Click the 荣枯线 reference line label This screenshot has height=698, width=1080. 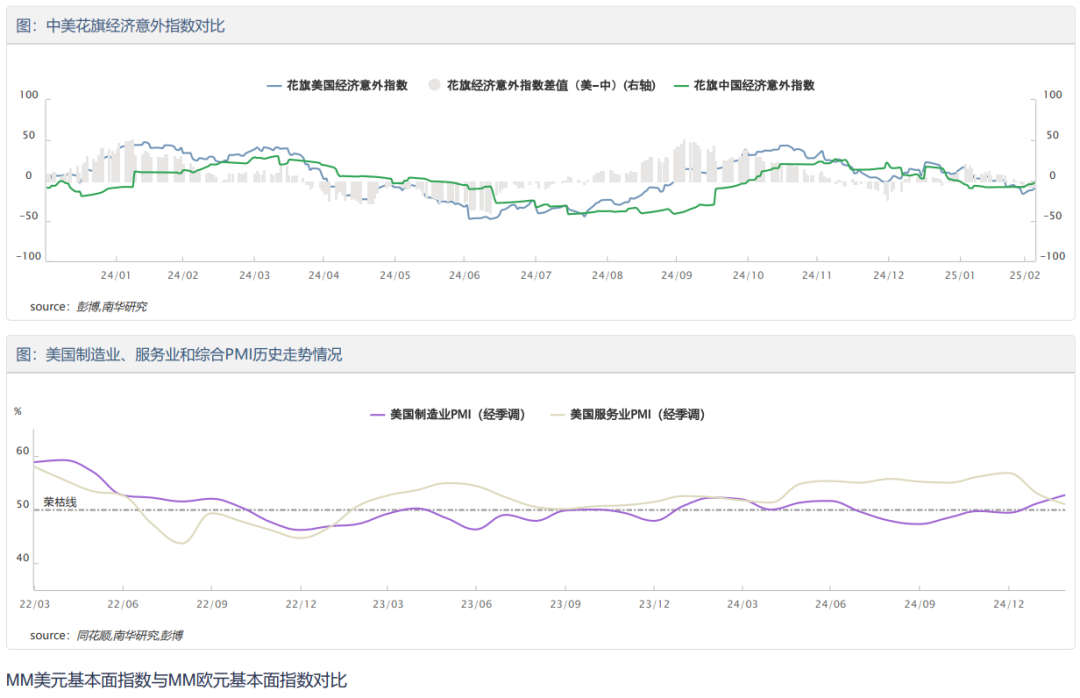[60, 502]
